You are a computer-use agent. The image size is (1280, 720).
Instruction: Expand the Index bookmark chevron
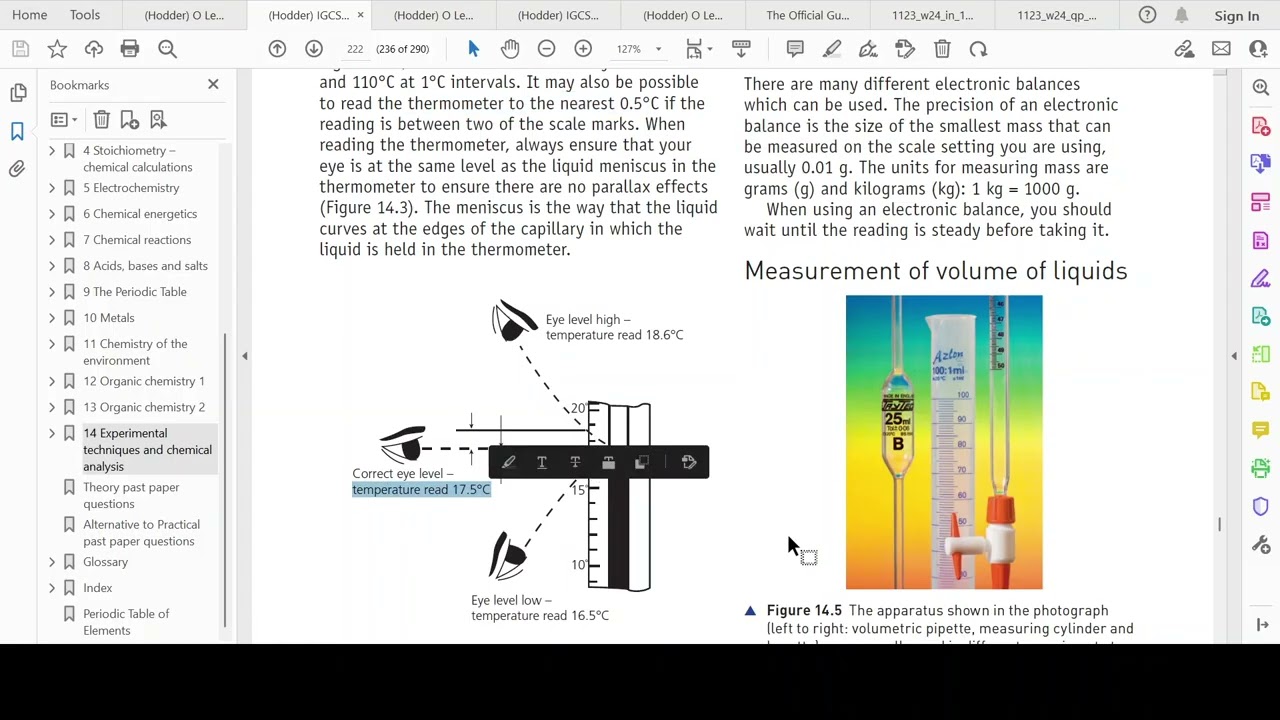(52, 588)
